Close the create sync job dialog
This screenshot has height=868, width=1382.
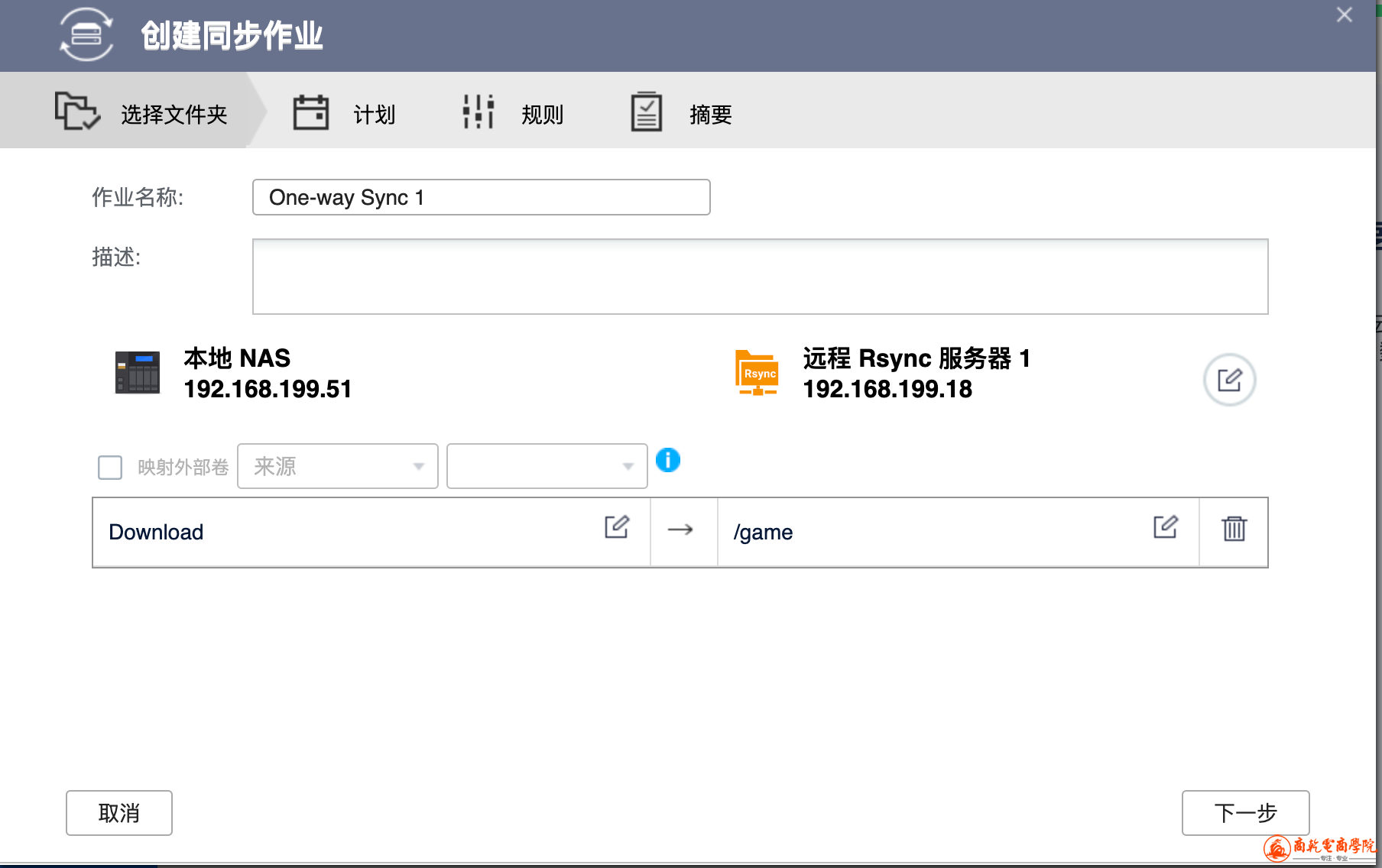[1345, 15]
